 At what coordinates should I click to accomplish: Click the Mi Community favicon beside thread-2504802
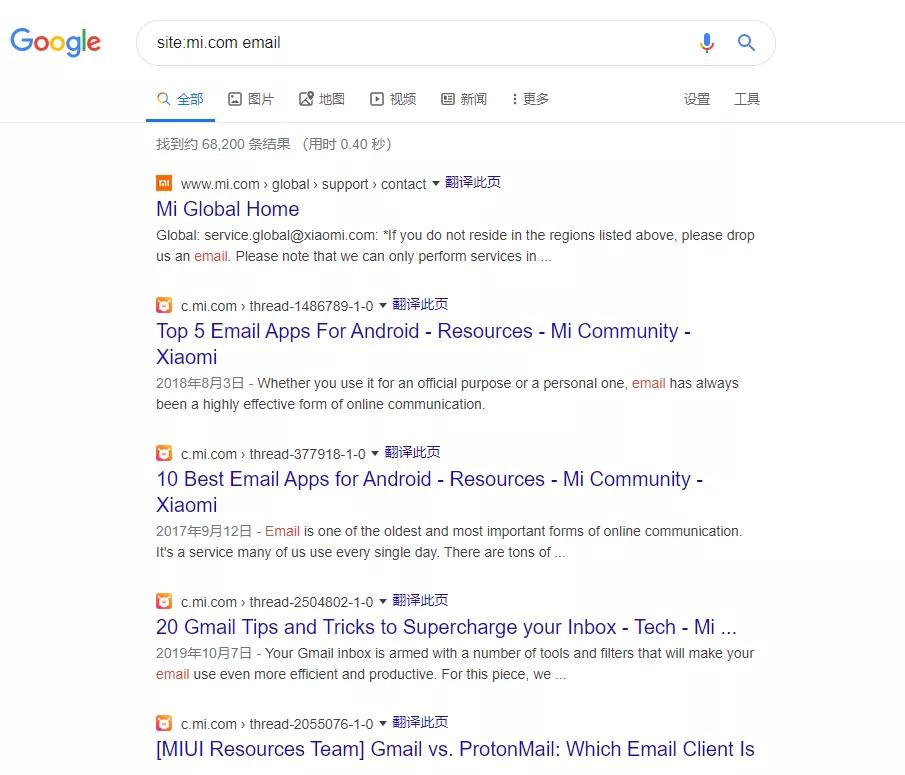click(164, 601)
